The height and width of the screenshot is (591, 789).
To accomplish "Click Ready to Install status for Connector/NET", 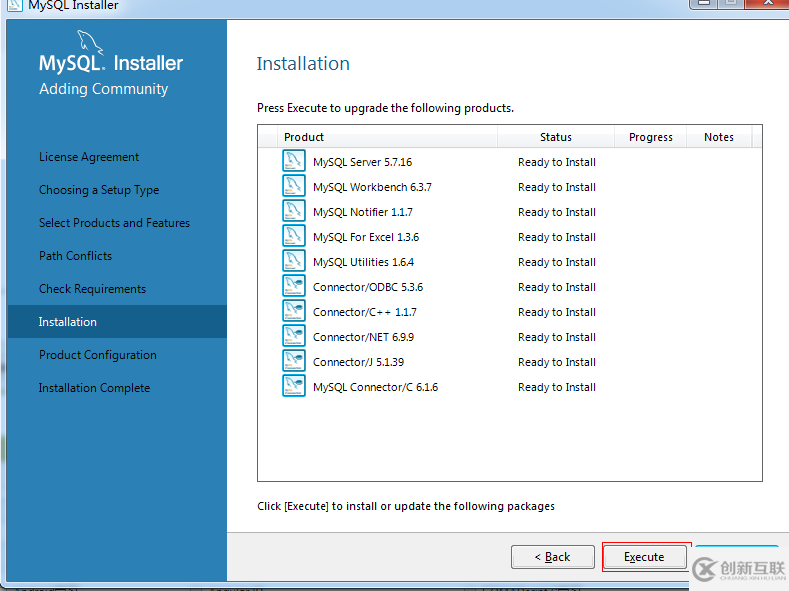I will 557,337.
